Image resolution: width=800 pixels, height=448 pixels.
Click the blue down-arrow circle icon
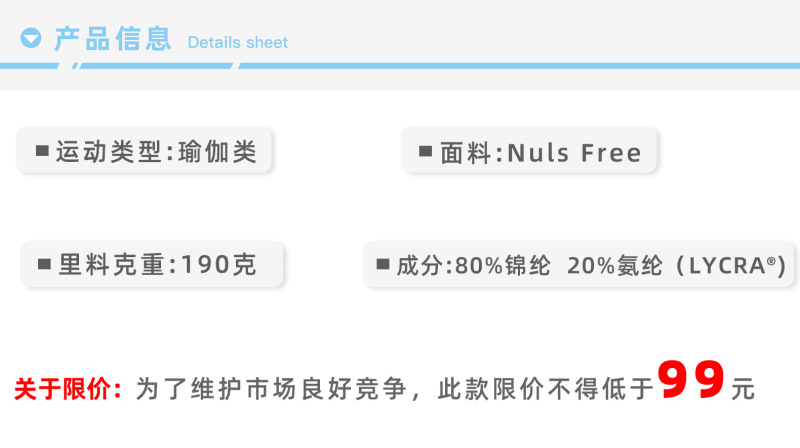pos(31,39)
